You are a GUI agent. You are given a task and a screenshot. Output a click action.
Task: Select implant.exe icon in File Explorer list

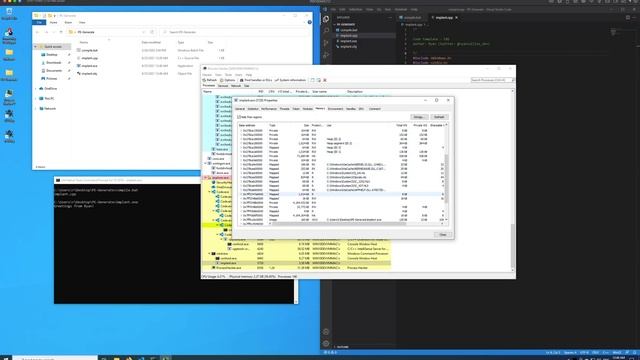click(79, 66)
